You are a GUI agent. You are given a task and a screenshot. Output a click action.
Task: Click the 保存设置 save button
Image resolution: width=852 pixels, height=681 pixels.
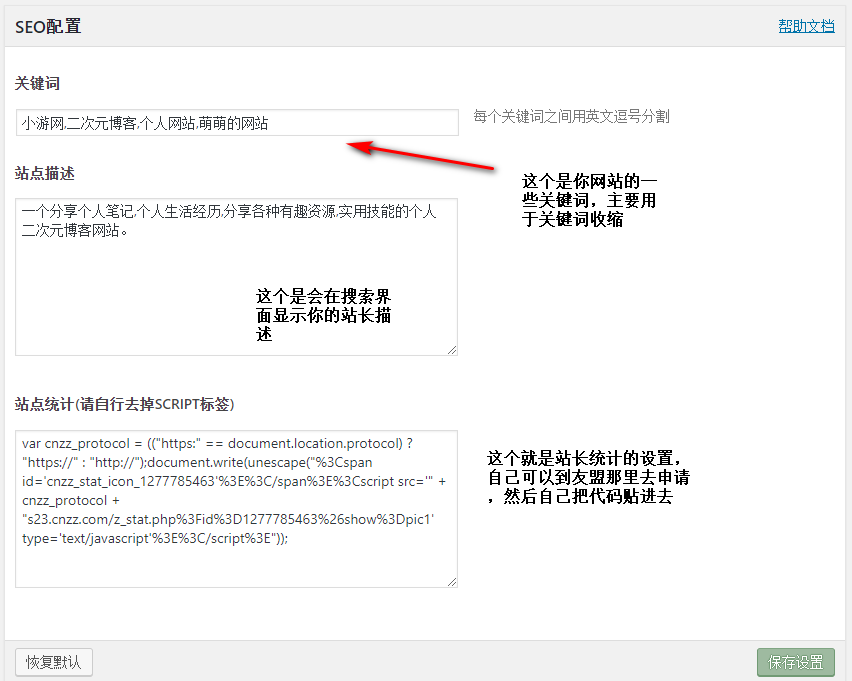[795, 663]
